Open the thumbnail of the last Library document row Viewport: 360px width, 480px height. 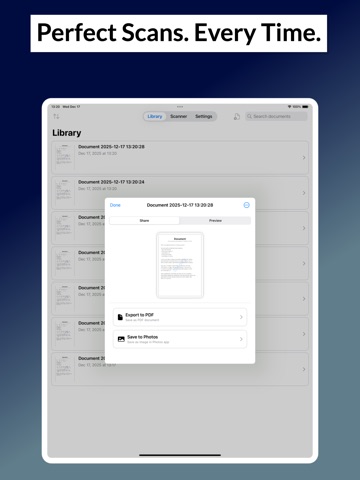coord(64,369)
